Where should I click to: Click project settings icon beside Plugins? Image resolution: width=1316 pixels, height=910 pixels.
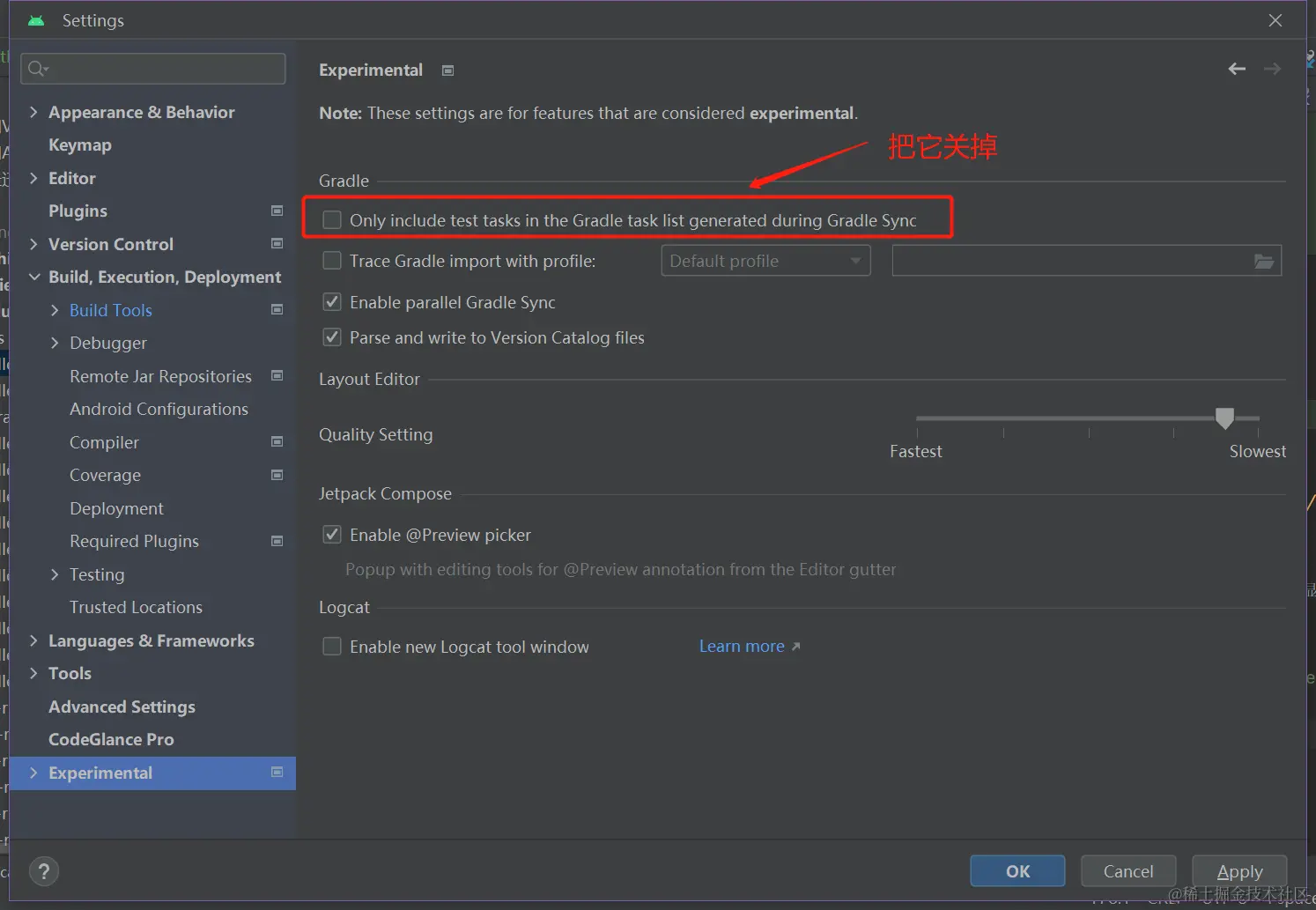[277, 211]
